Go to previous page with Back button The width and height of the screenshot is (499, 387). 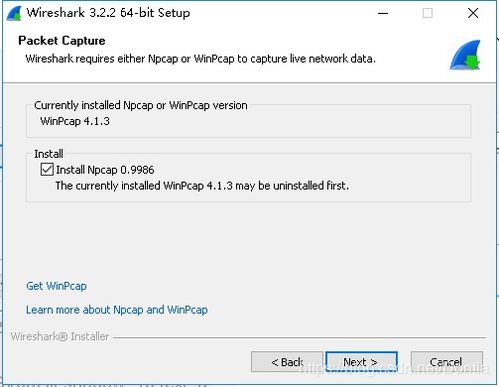(x=287, y=362)
